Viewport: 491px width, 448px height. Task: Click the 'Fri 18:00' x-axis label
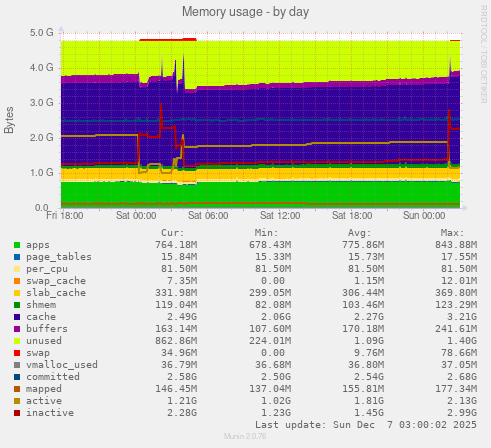65,216
